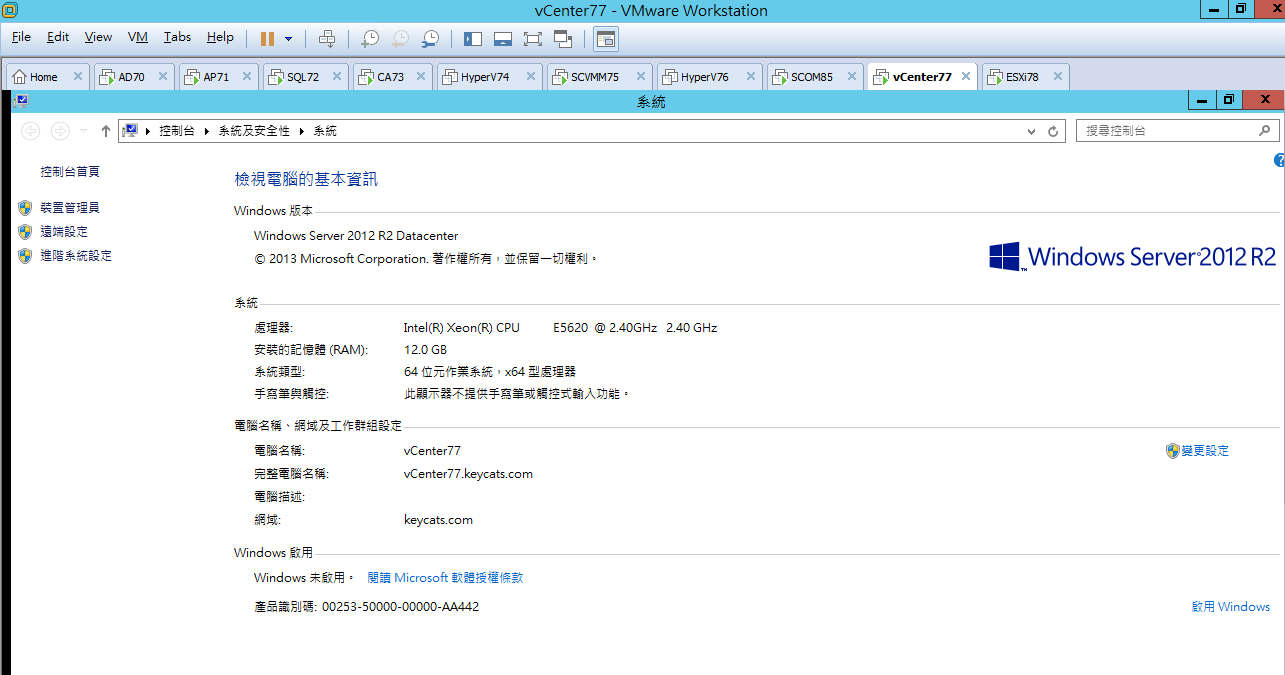Open 遠端設定 (Remote settings)
This screenshot has width=1285, height=675.
pyautogui.click(x=64, y=232)
